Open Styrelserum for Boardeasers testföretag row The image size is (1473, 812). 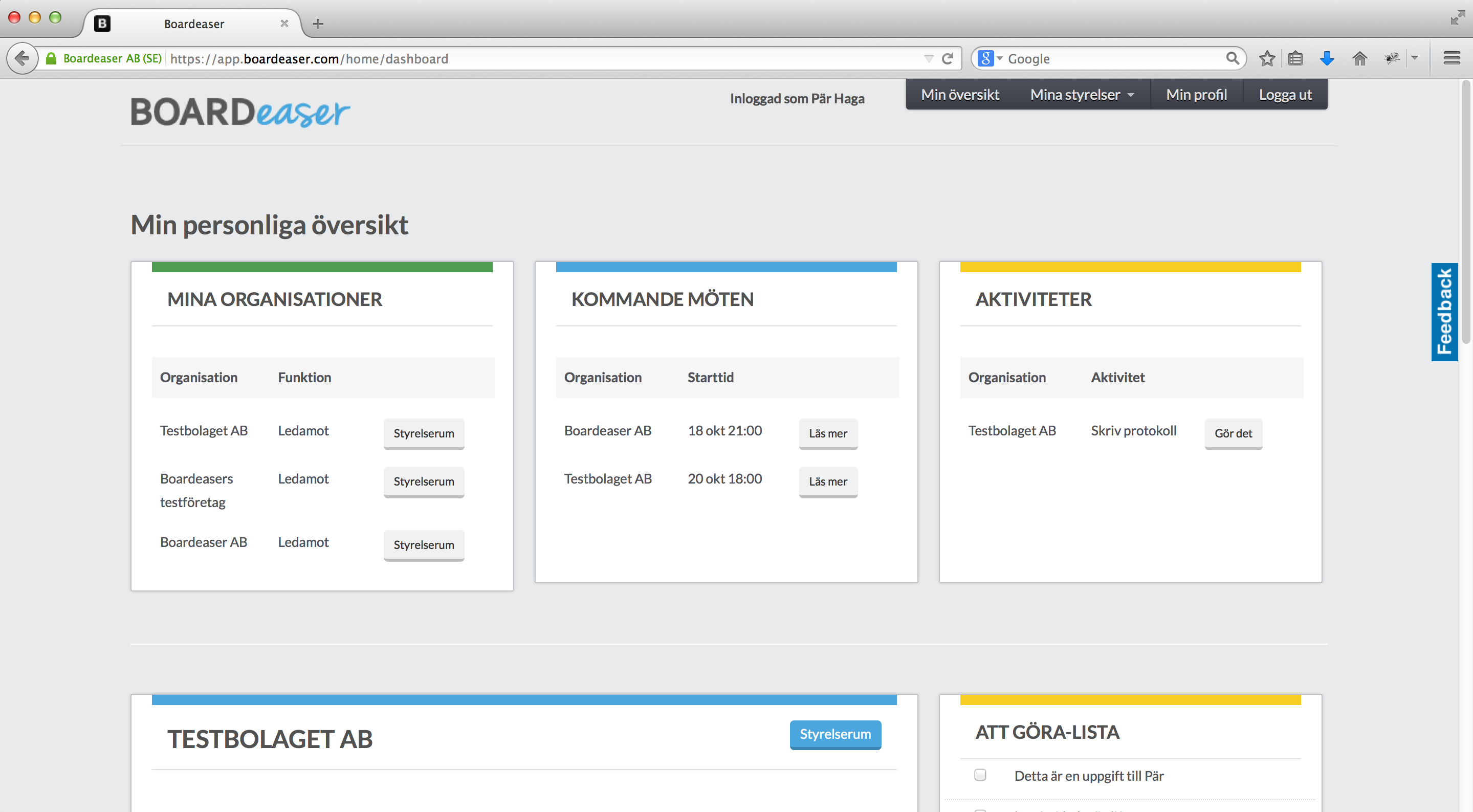[x=424, y=481]
